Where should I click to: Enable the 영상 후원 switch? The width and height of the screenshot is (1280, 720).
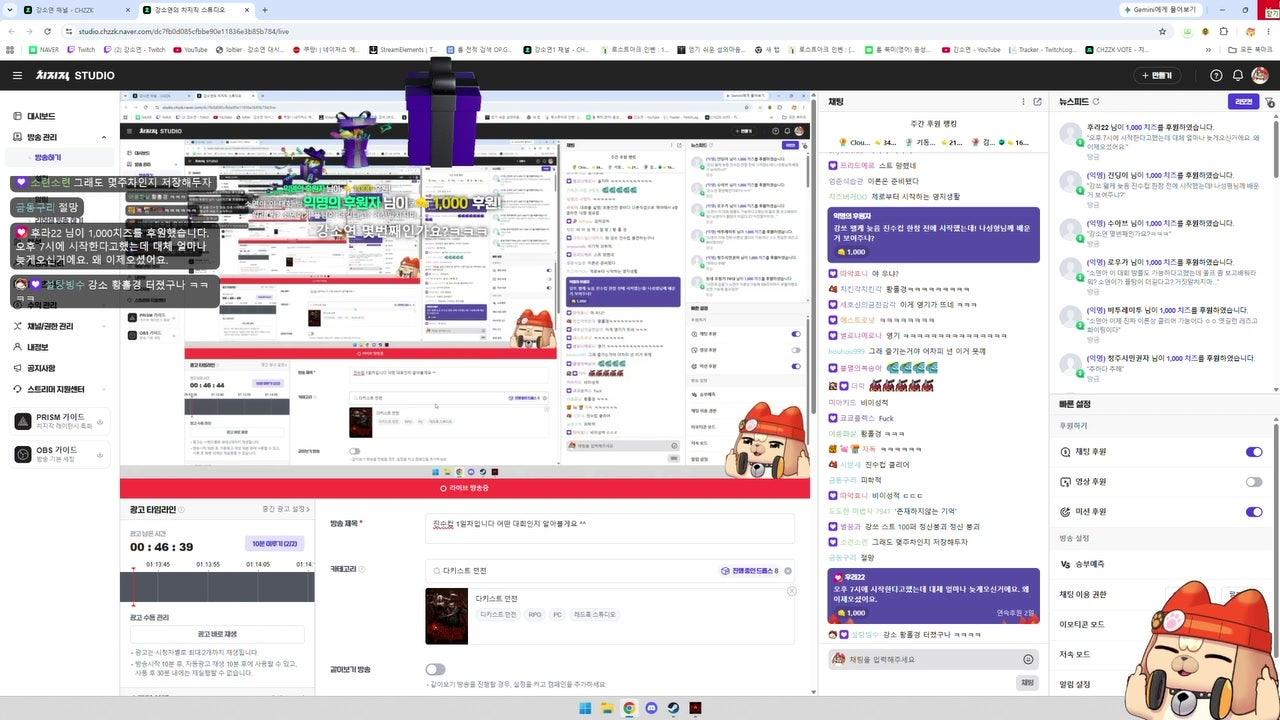tap(1254, 482)
